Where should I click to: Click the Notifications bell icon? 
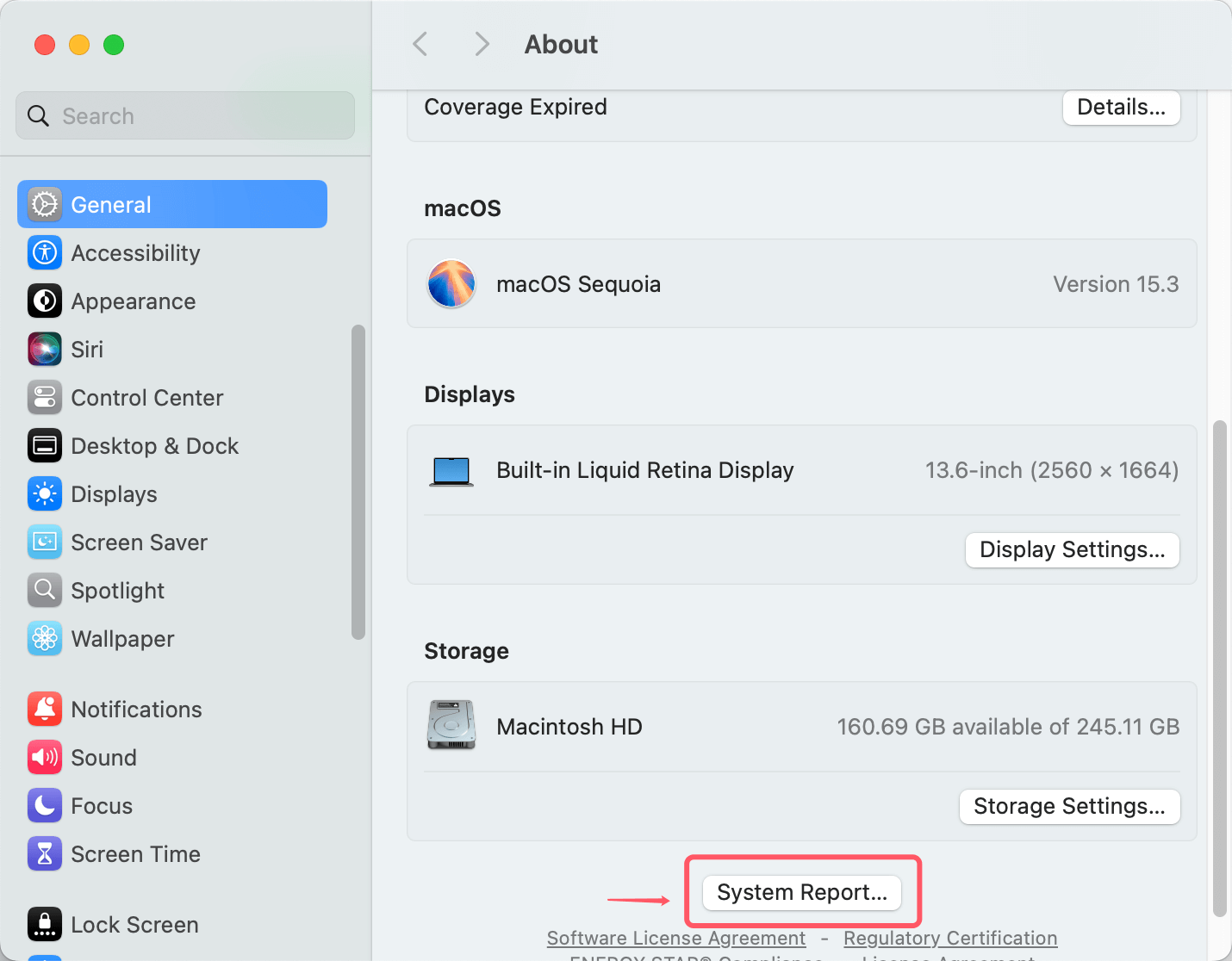coord(45,709)
